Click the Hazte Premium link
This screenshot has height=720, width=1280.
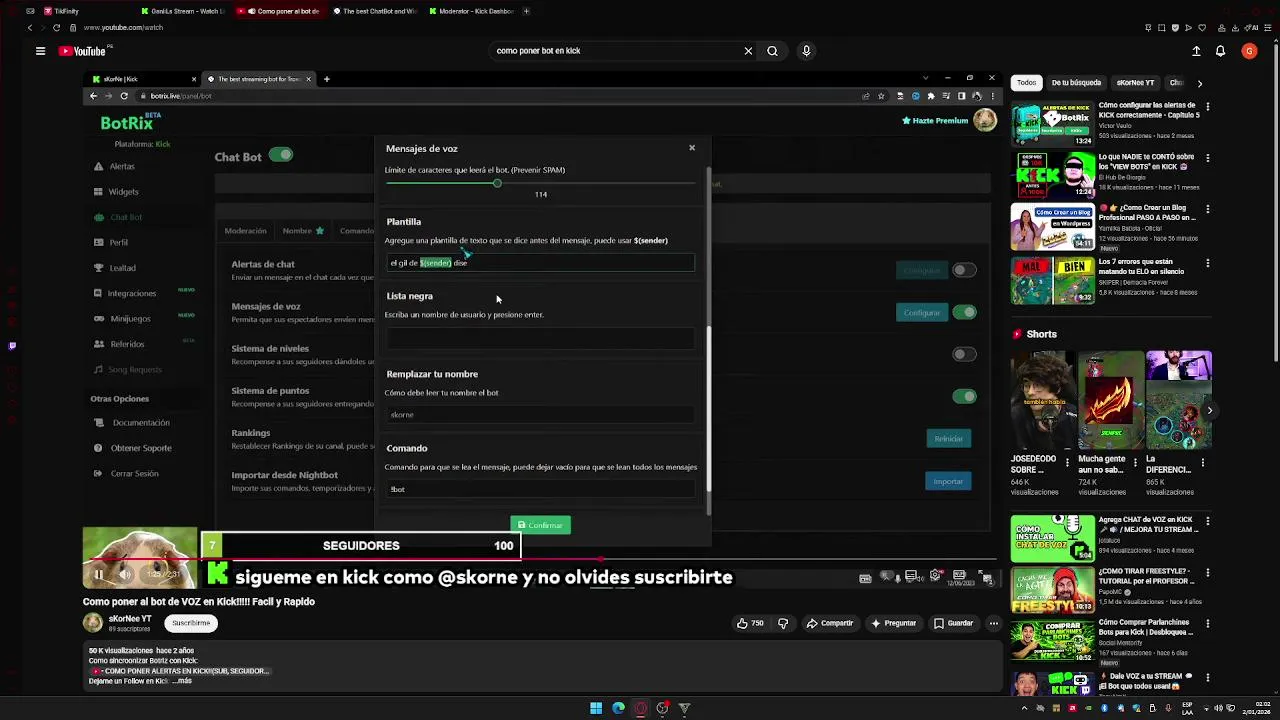pyautogui.click(x=935, y=121)
